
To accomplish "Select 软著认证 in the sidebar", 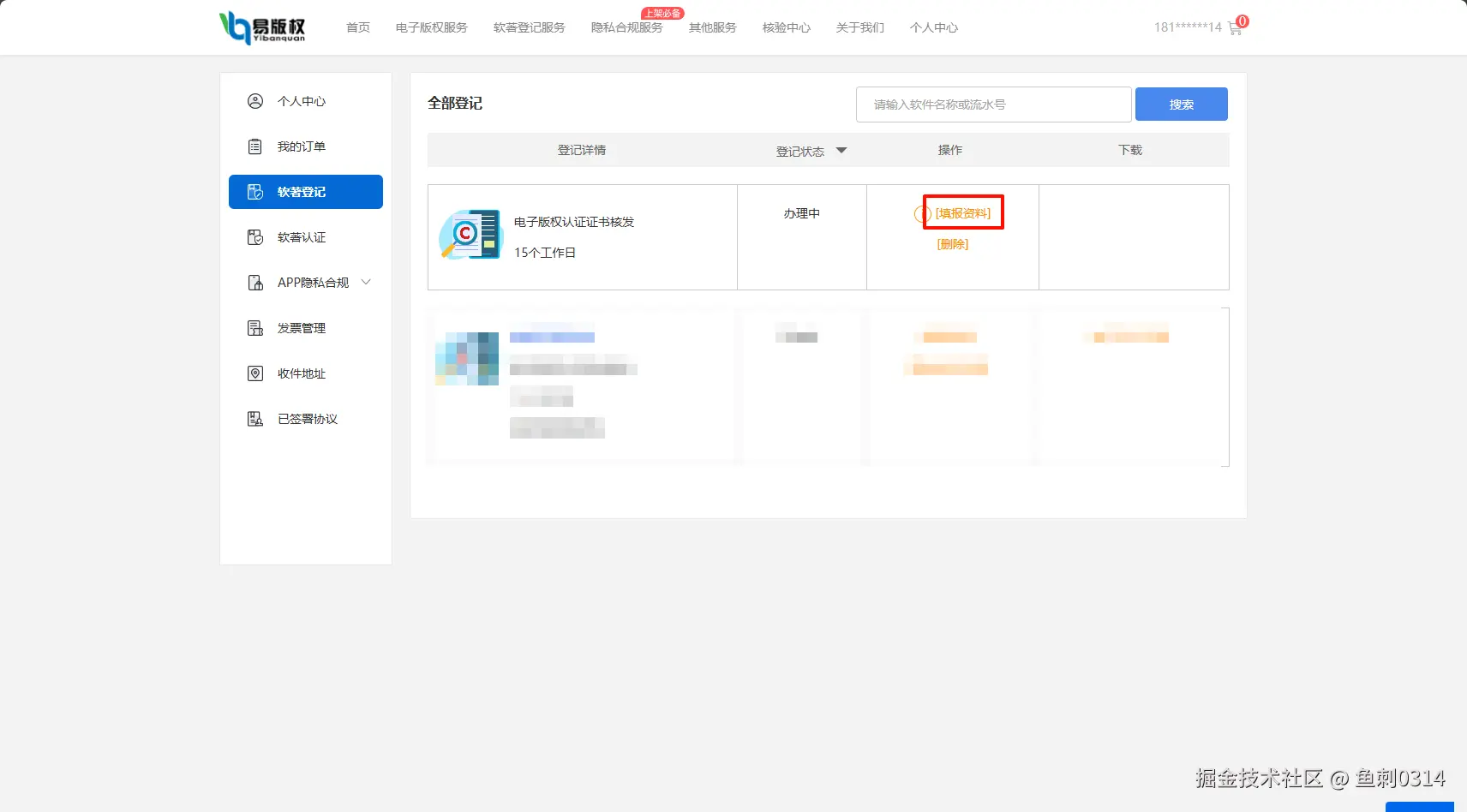I will click(302, 237).
